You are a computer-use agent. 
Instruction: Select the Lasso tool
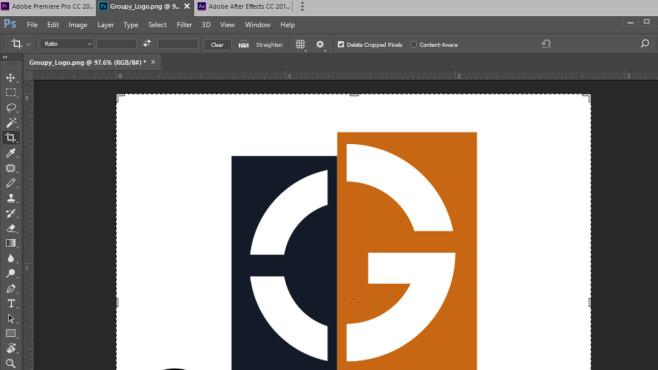(x=10, y=108)
